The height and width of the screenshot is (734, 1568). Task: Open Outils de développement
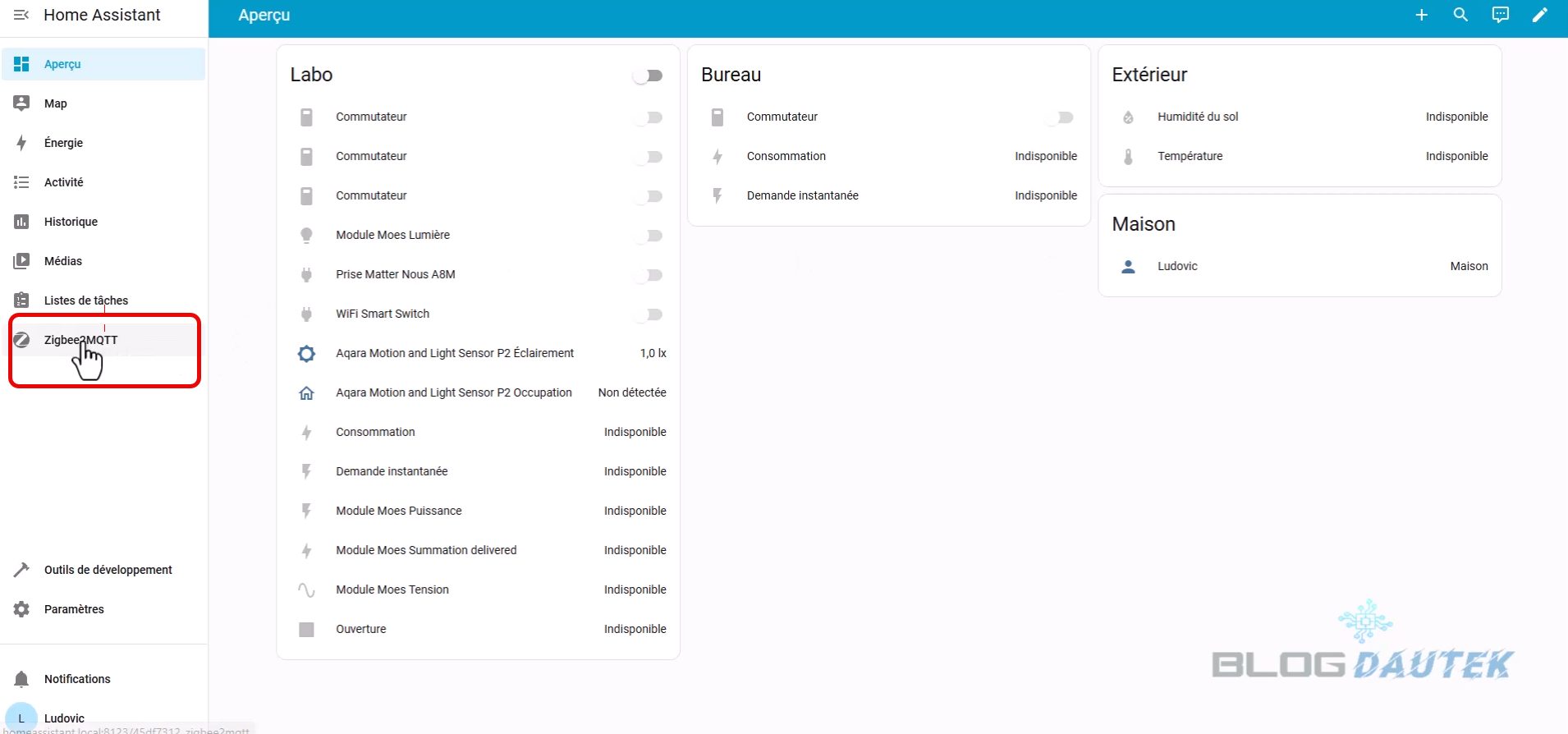click(x=108, y=570)
